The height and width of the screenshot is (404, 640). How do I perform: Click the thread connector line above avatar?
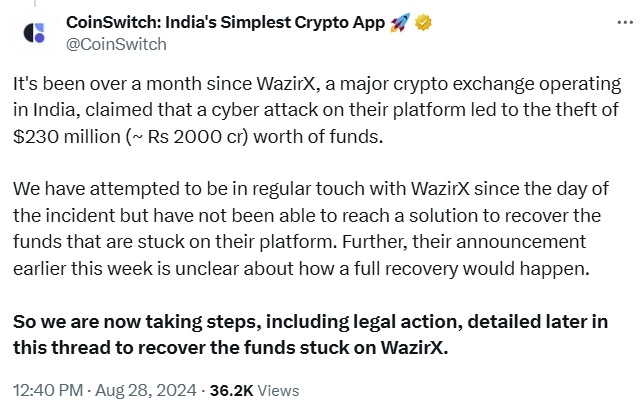click(x=35, y=4)
